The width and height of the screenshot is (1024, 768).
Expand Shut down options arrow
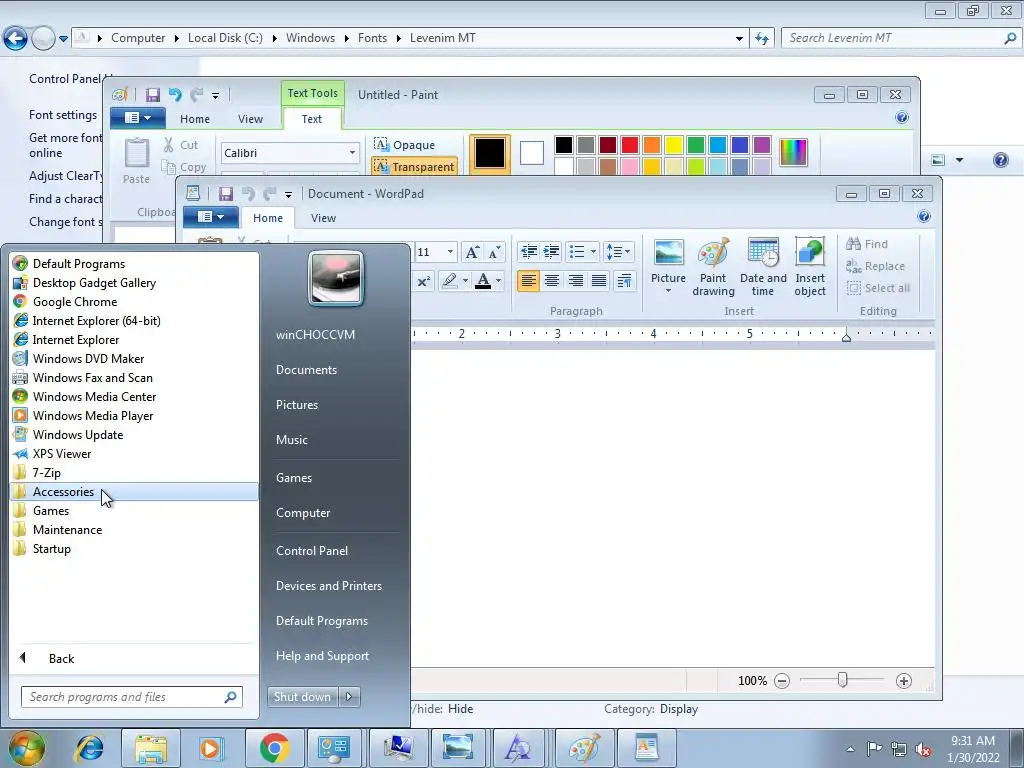pyautogui.click(x=349, y=697)
